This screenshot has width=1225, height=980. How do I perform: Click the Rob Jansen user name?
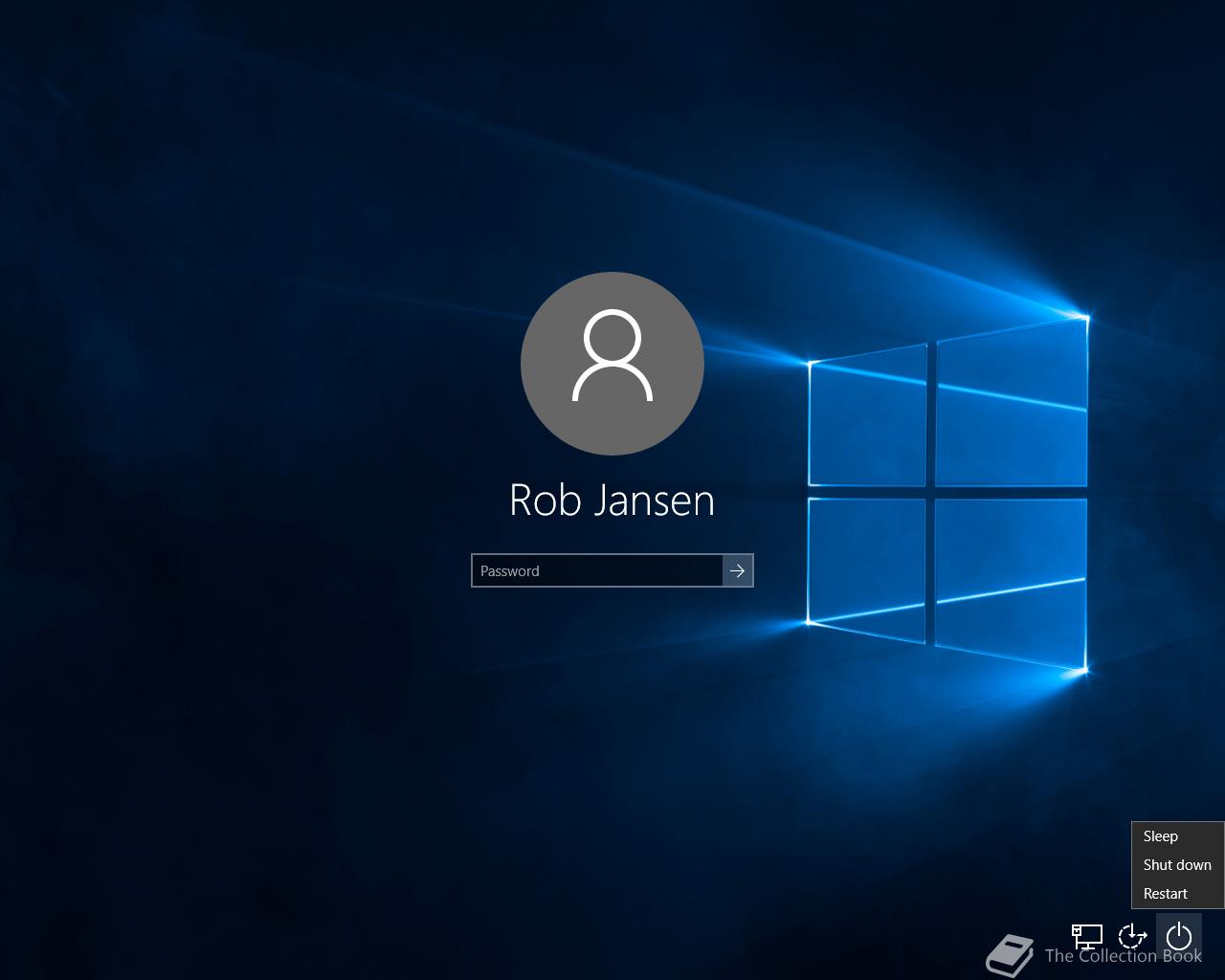pos(612,500)
